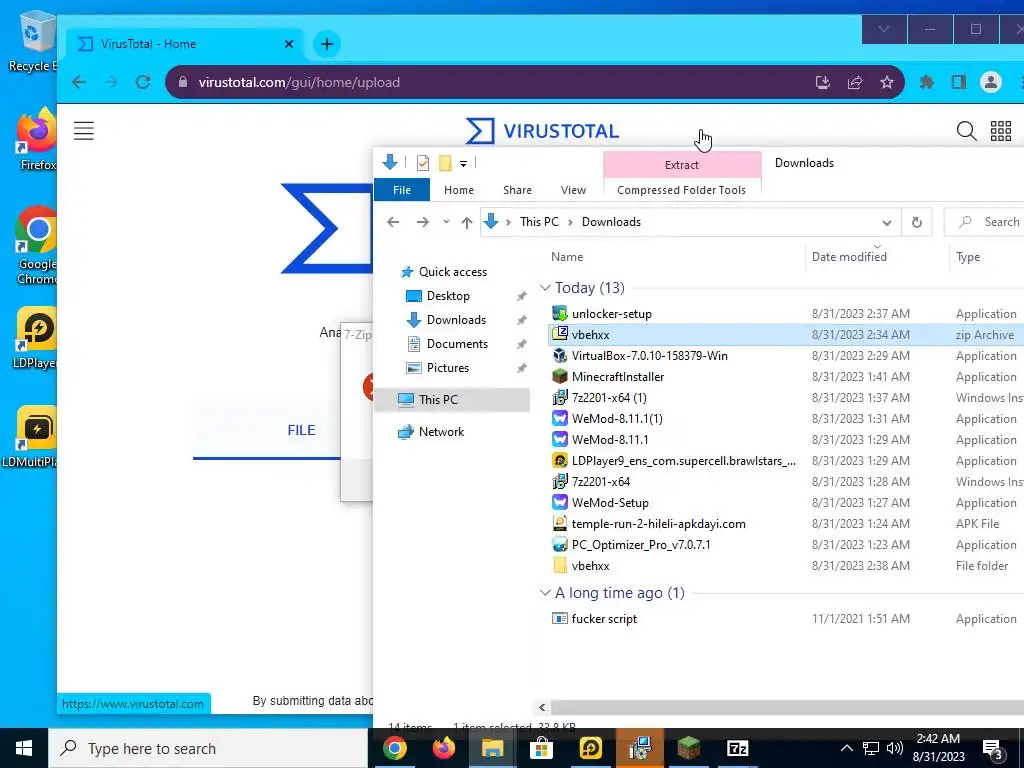Reload the VirusTotal page
Screen dimensions: 1024x768
point(142,82)
